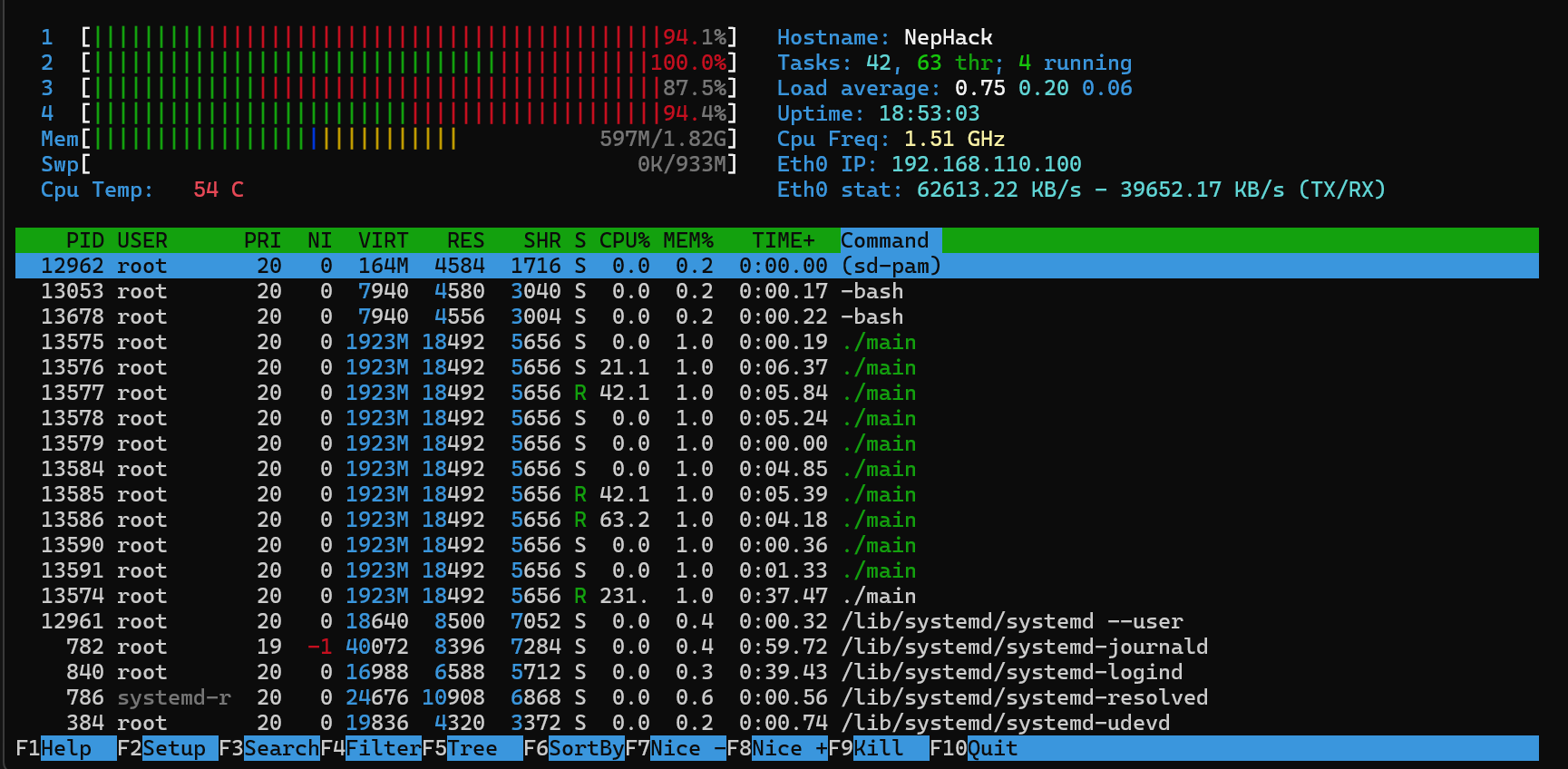Select systemd-journald process 782

[x=777, y=647]
